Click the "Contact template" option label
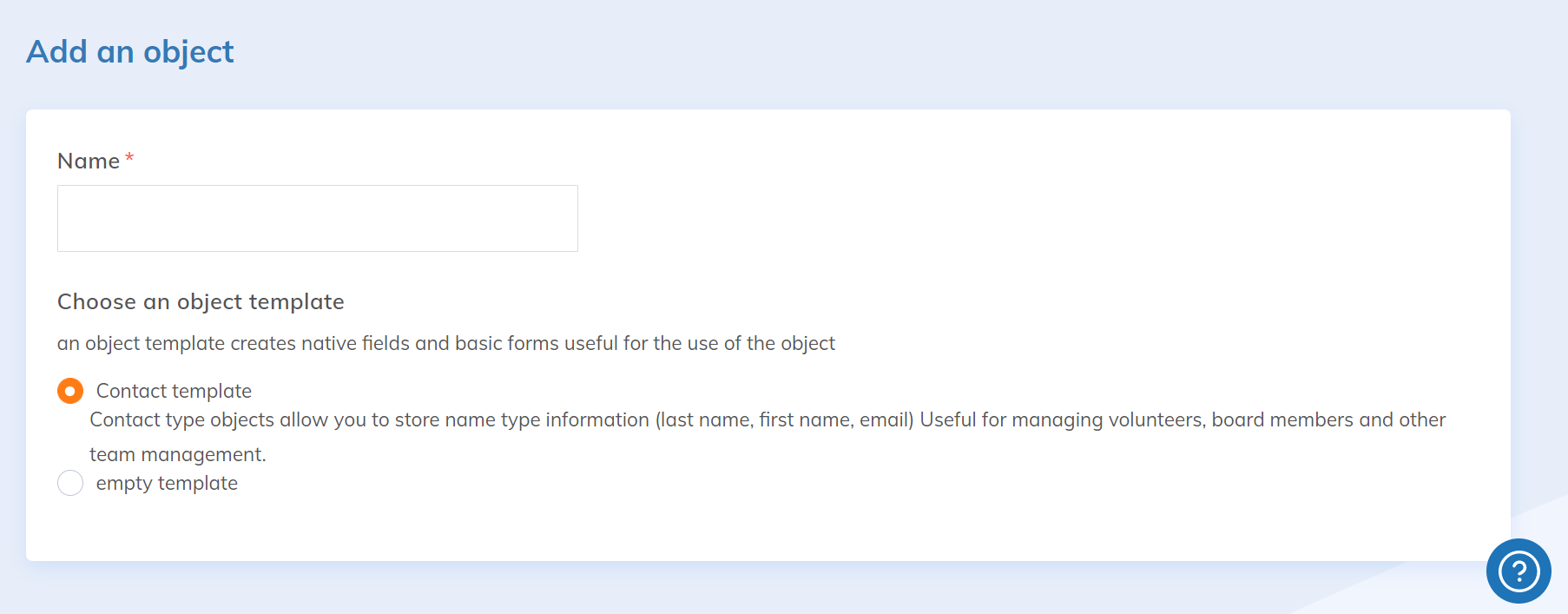This screenshot has height=614, width=1568. [x=174, y=391]
